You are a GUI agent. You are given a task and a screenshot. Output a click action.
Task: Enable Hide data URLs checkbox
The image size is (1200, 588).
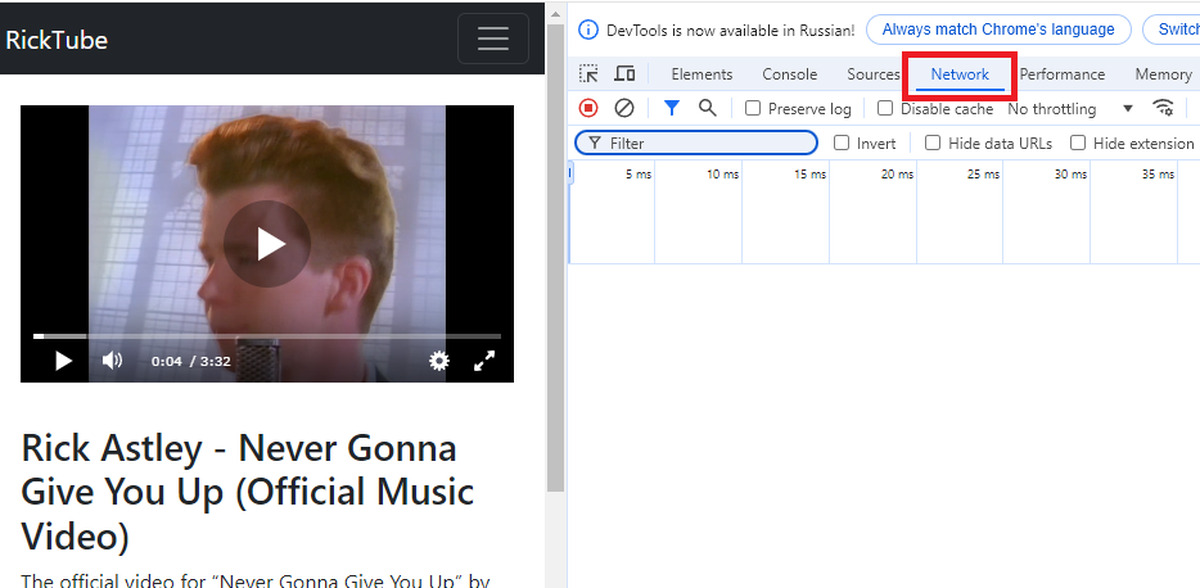pyautogui.click(x=933, y=143)
